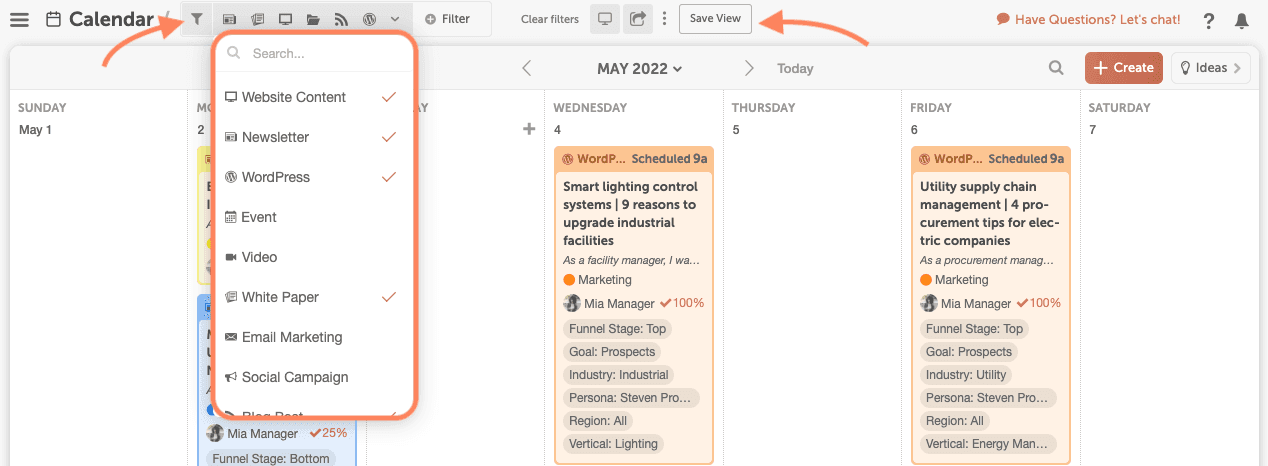Click the share calendar arrow icon
1268x466 pixels.
(636, 18)
